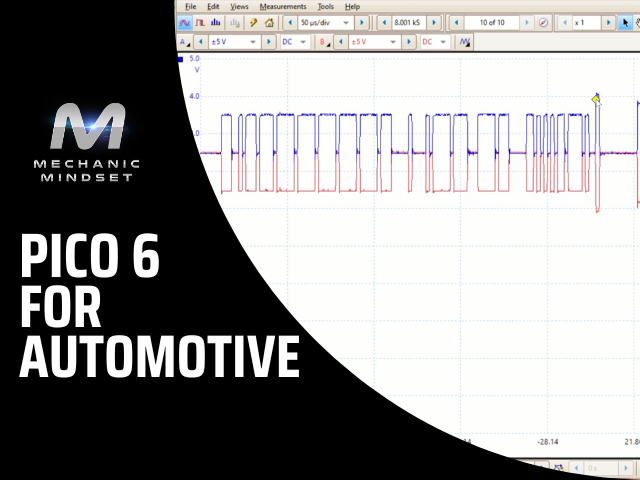
Task: Go to next waveform buffer arrow
Action: coord(527,22)
